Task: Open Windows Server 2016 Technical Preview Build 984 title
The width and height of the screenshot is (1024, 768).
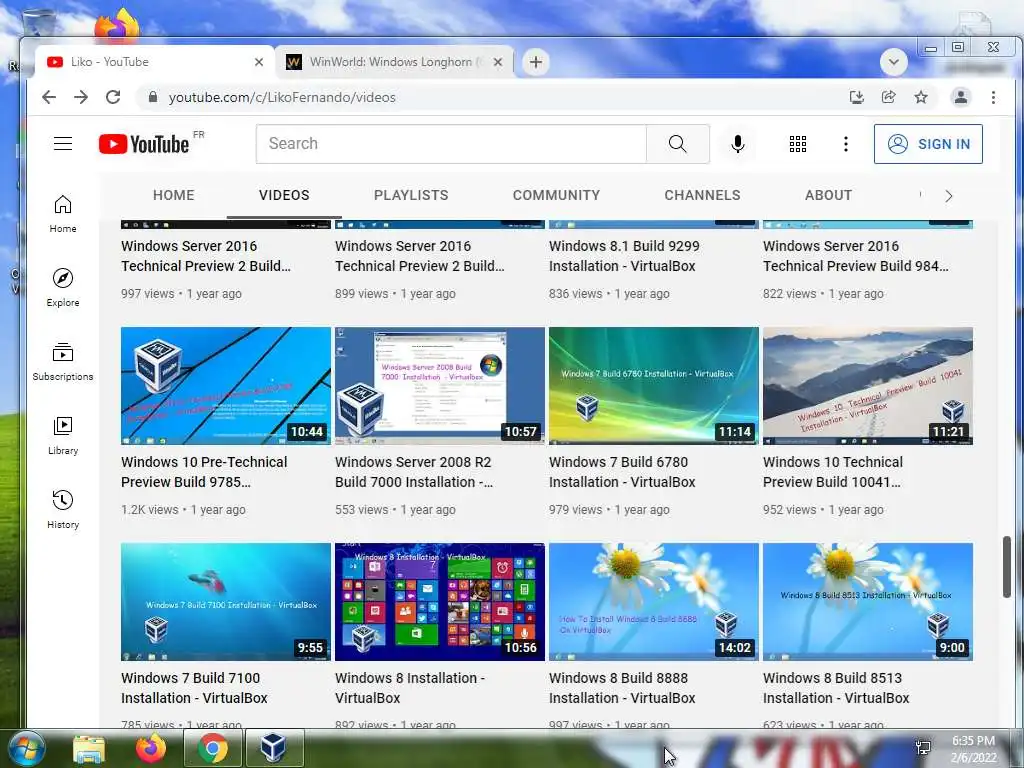Action: [x=856, y=256]
